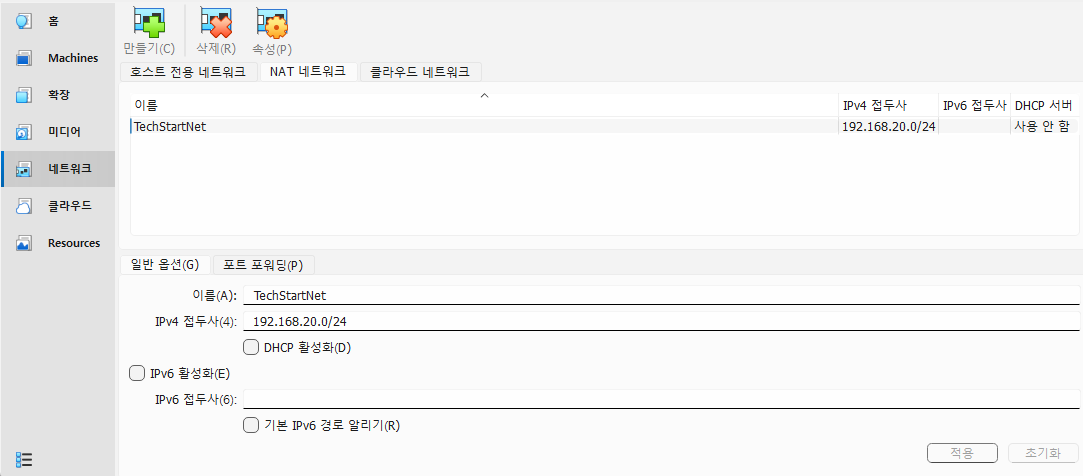Open Cloud (클라우드) in sidebar
The width and height of the screenshot is (1083, 476).
tap(57, 206)
